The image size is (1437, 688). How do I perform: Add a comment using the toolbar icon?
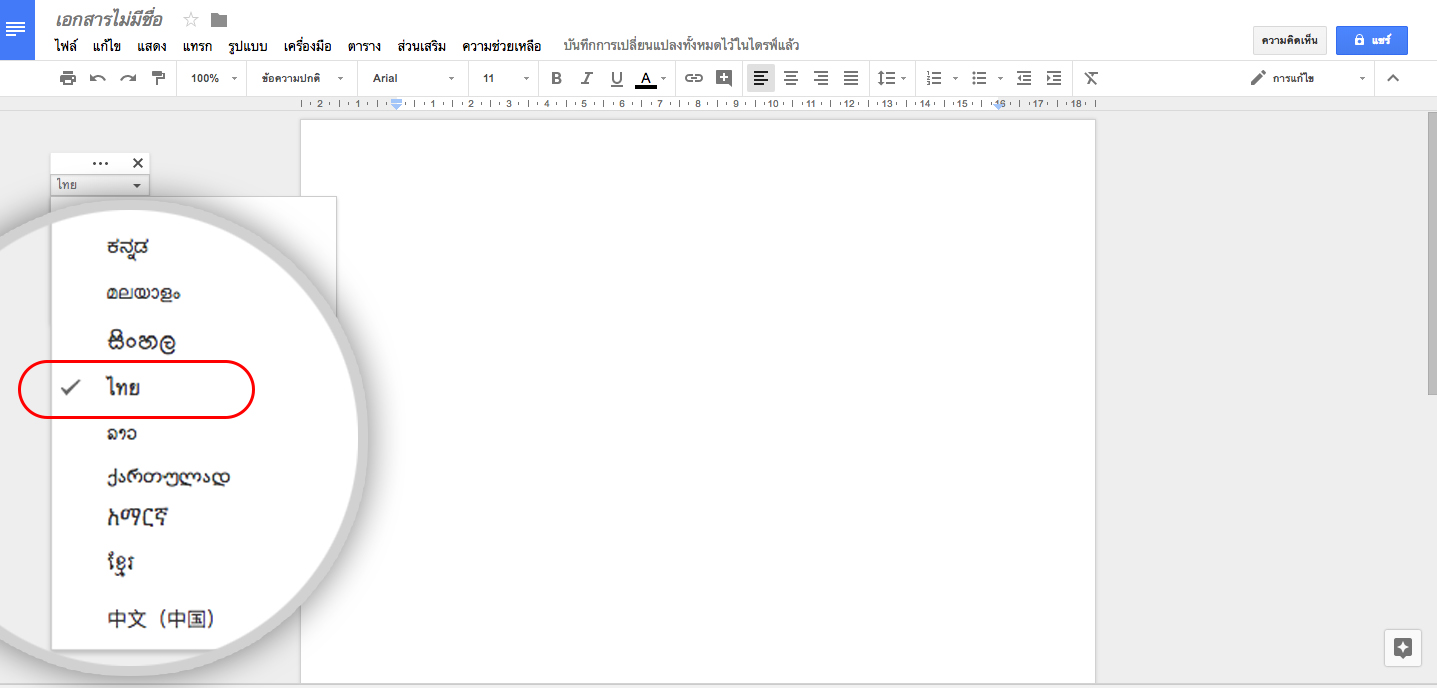point(724,78)
